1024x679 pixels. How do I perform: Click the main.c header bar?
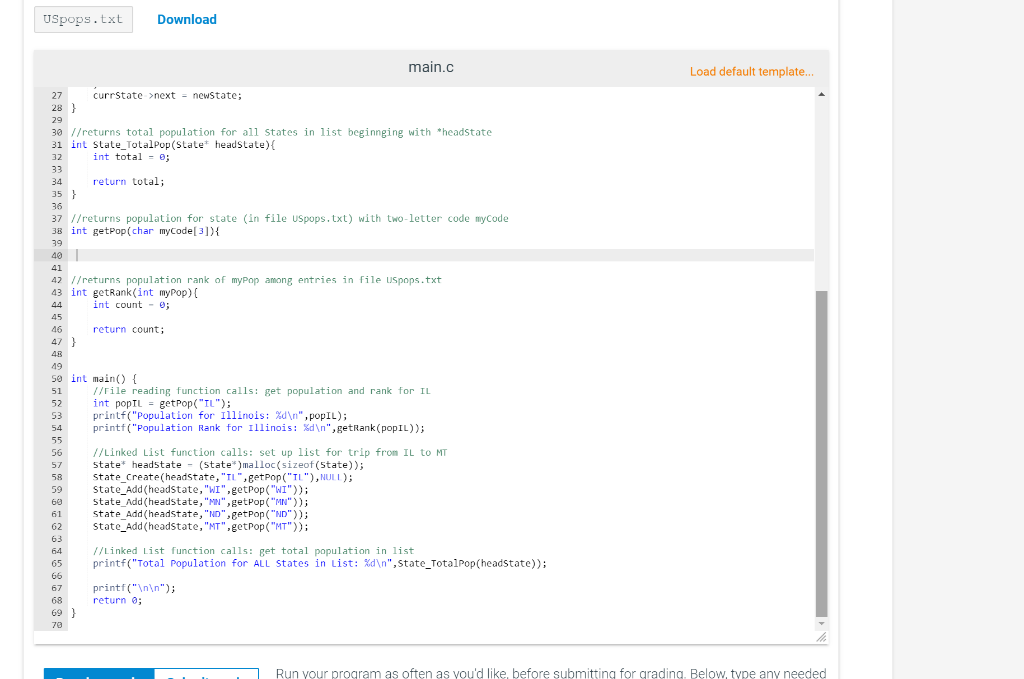pos(430,69)
